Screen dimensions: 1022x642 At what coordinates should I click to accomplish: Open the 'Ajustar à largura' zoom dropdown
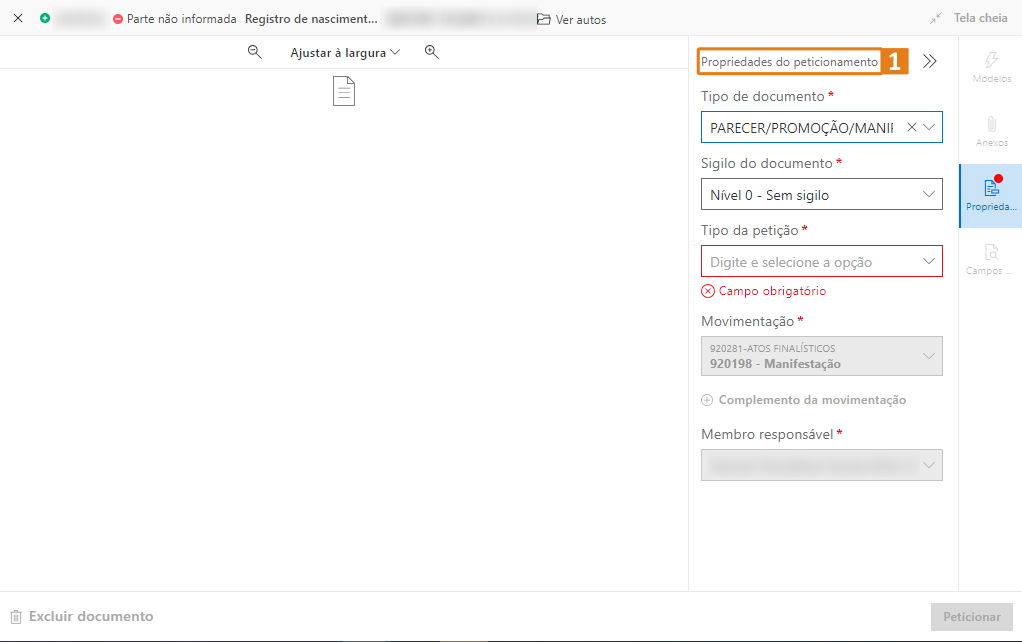pyautogui.click(x=344, y=52)
